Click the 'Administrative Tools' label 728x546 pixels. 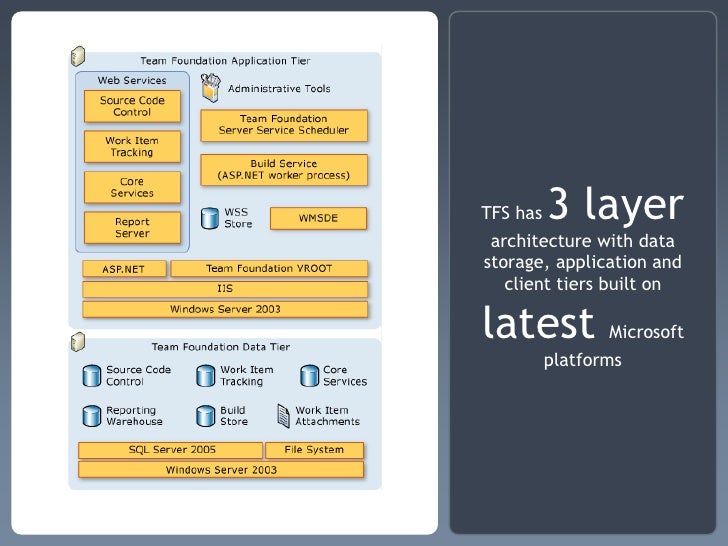pos(279,89)
